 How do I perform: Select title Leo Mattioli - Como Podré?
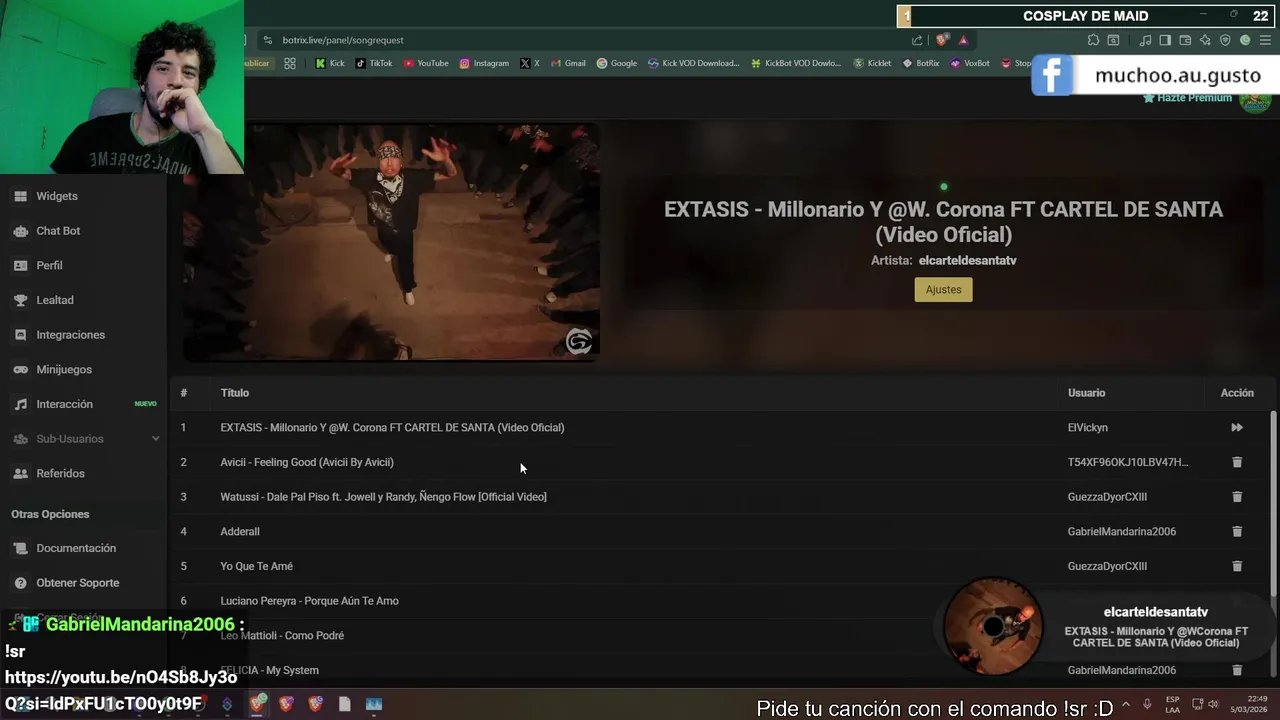point(282,636)
